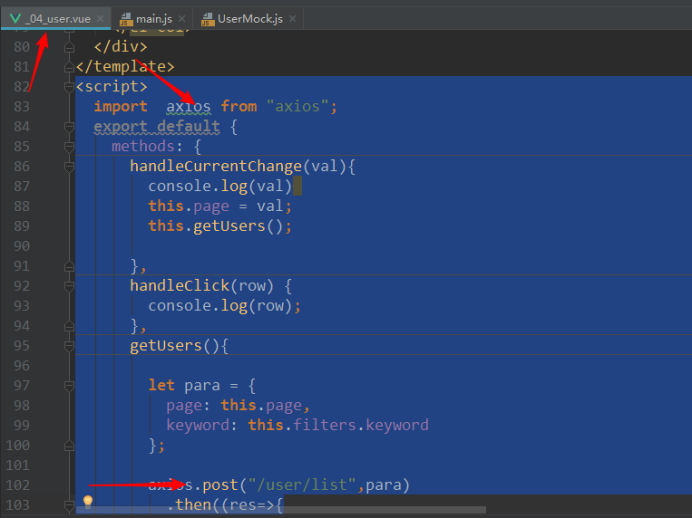Collapse handleCurrentChange fold at line 86
The height and width of the screenshot is (519, 692).
69,167
